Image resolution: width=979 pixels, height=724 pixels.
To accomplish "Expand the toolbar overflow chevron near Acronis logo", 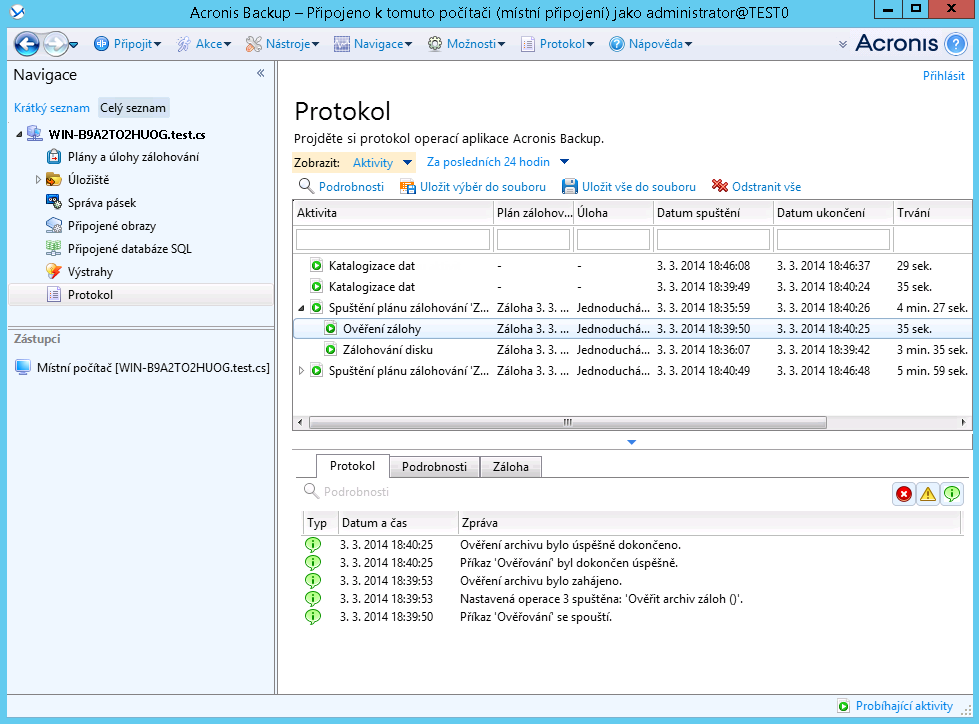I will (843, 44).
